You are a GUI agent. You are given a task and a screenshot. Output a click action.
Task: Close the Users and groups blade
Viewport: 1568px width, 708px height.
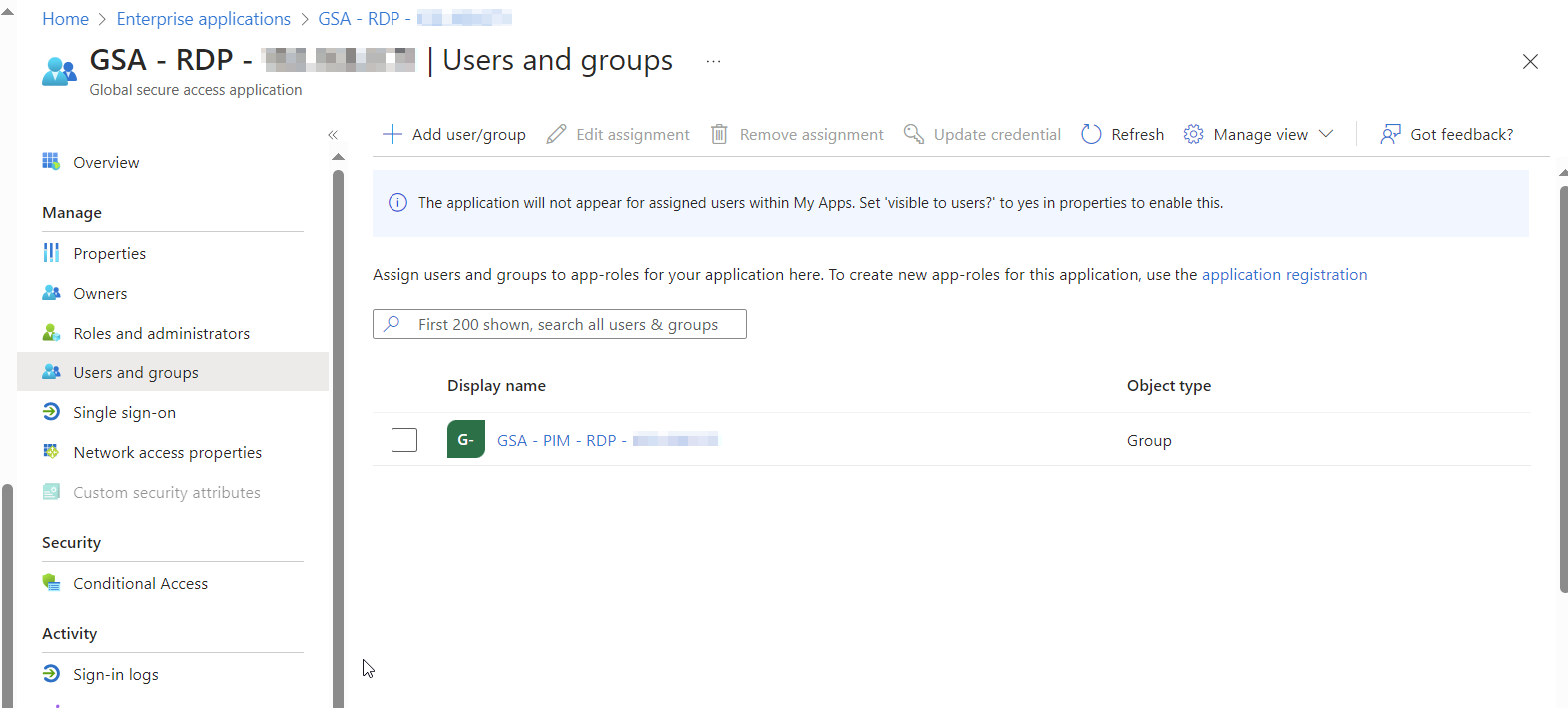click(1530, 62)
